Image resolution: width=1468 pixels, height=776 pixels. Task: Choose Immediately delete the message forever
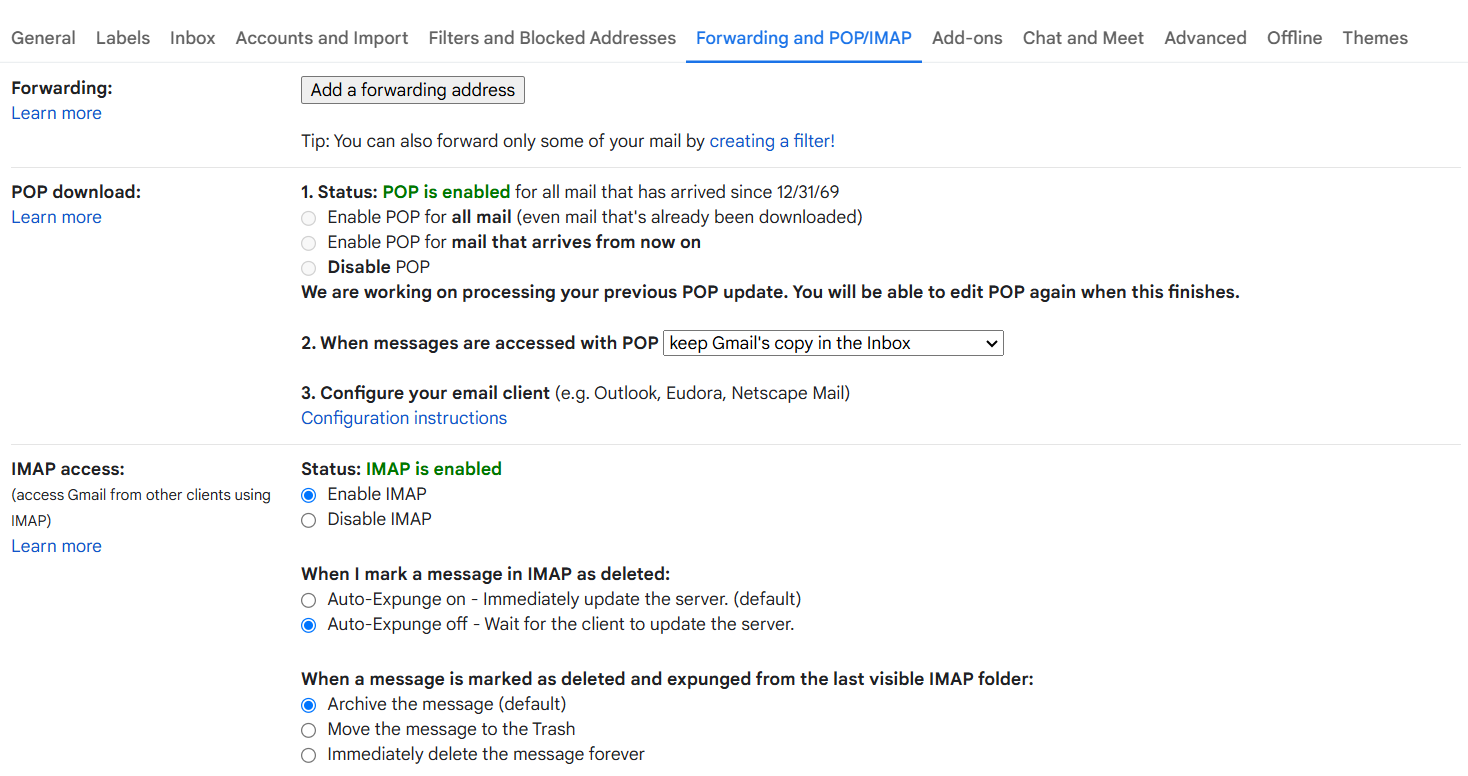click(x=308, y=755)
